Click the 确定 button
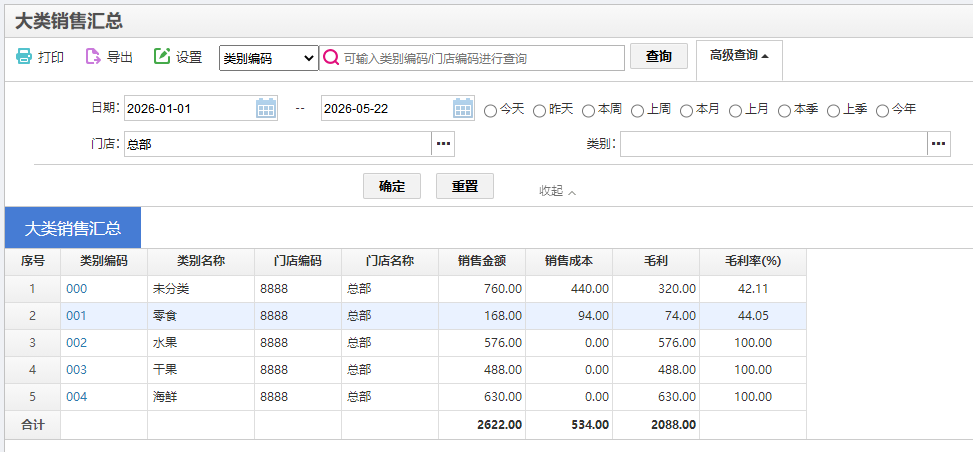 click(392, 186)
